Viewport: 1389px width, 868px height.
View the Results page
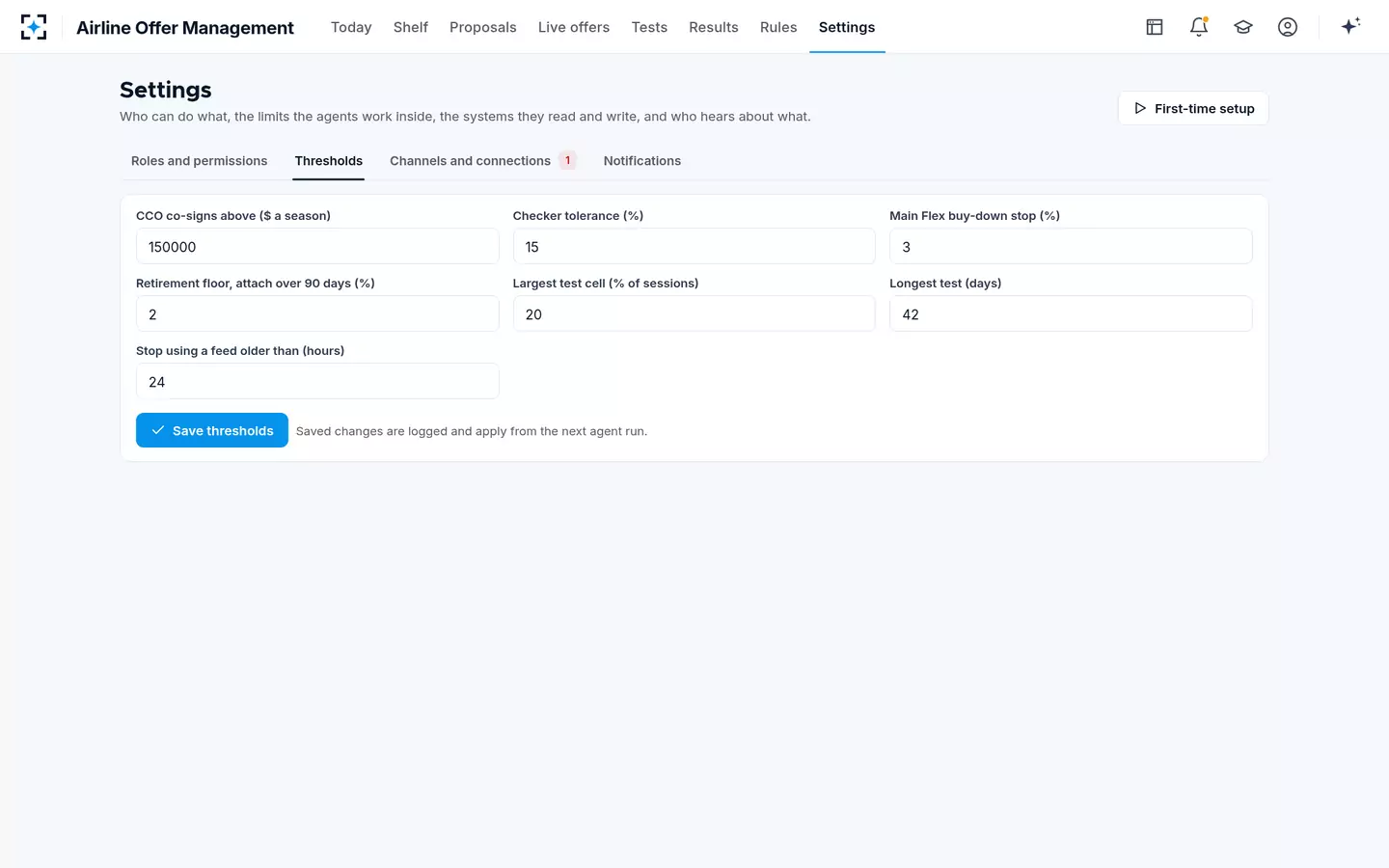714,27
